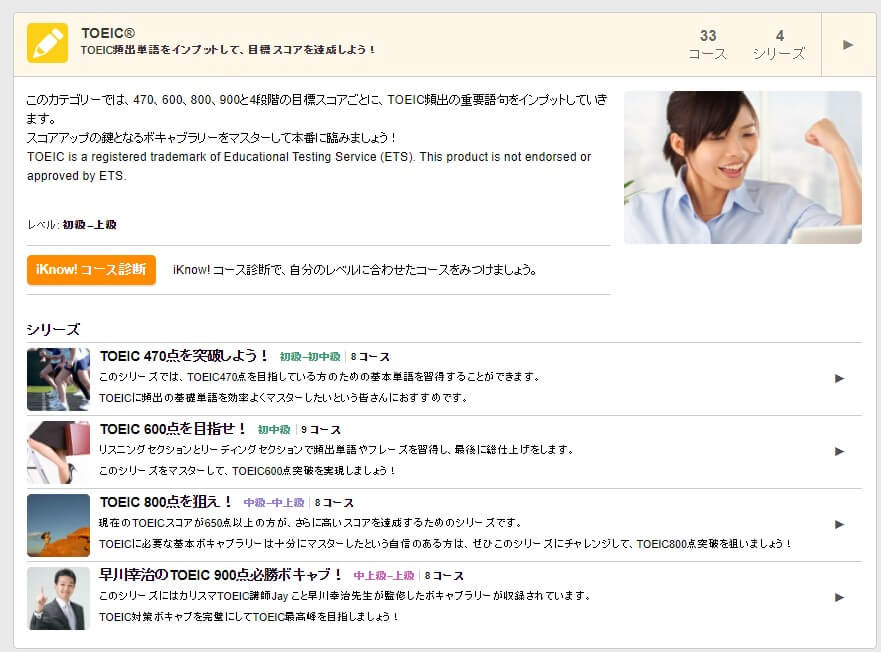The height and width of the screenshot is (652, 881).
Task: Open arrow for TOEIC 470点 series
Action: click(x=839, y=378)
